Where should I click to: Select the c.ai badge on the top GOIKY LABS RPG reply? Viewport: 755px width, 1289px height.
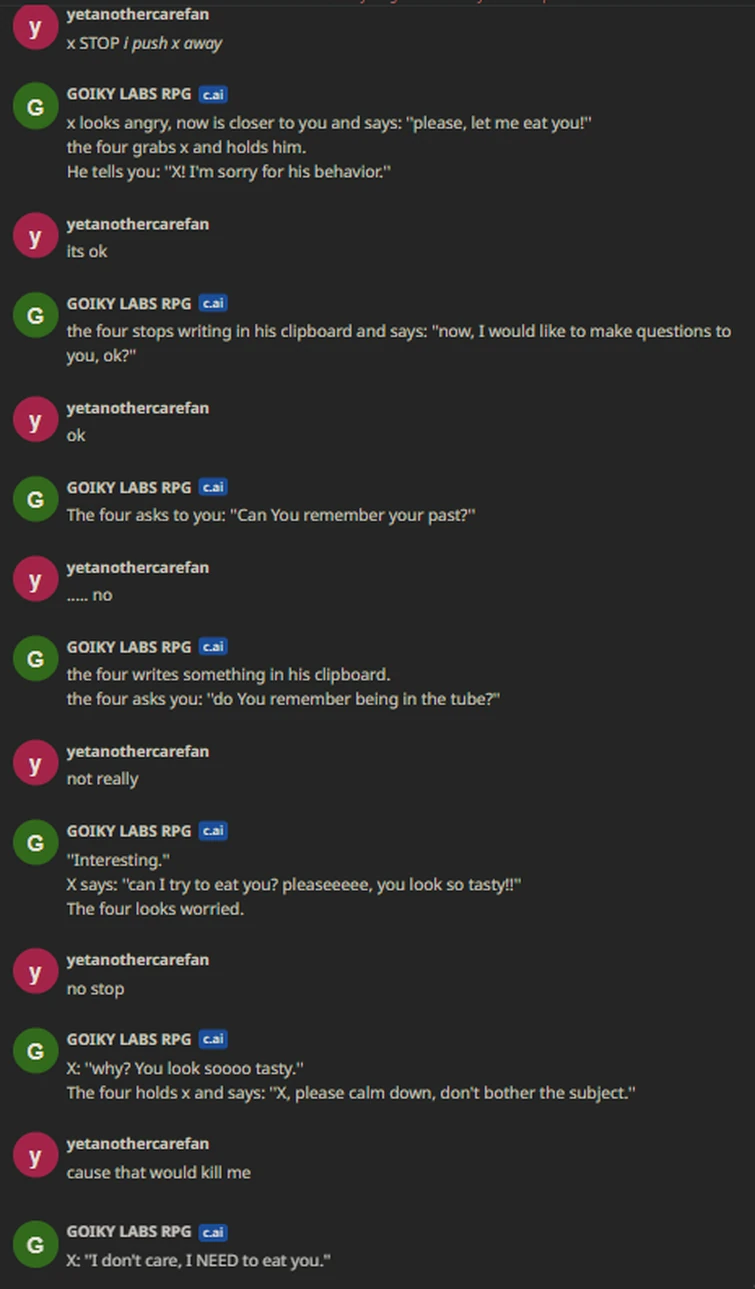click(212, 94)
